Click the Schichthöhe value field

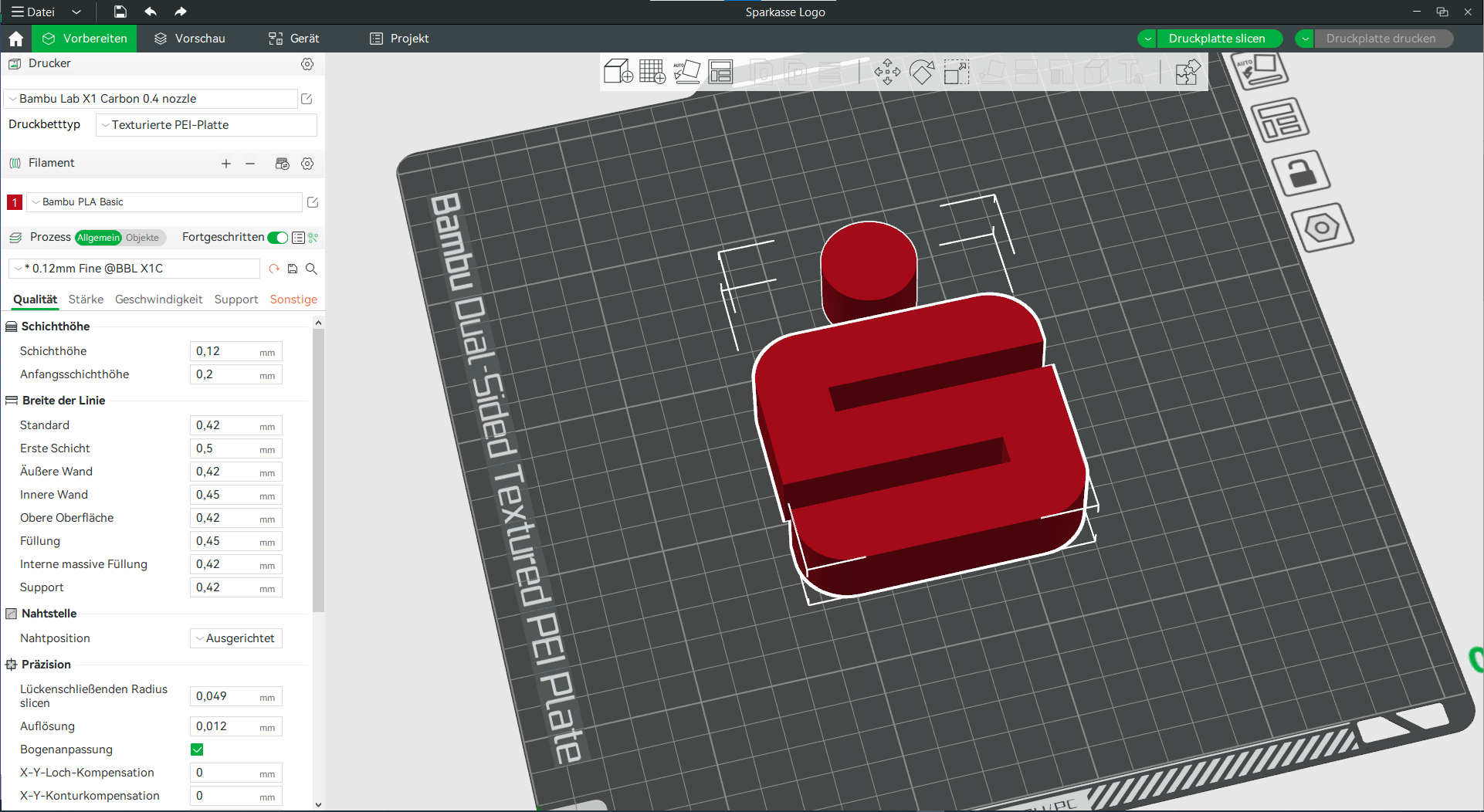(235, 351)
